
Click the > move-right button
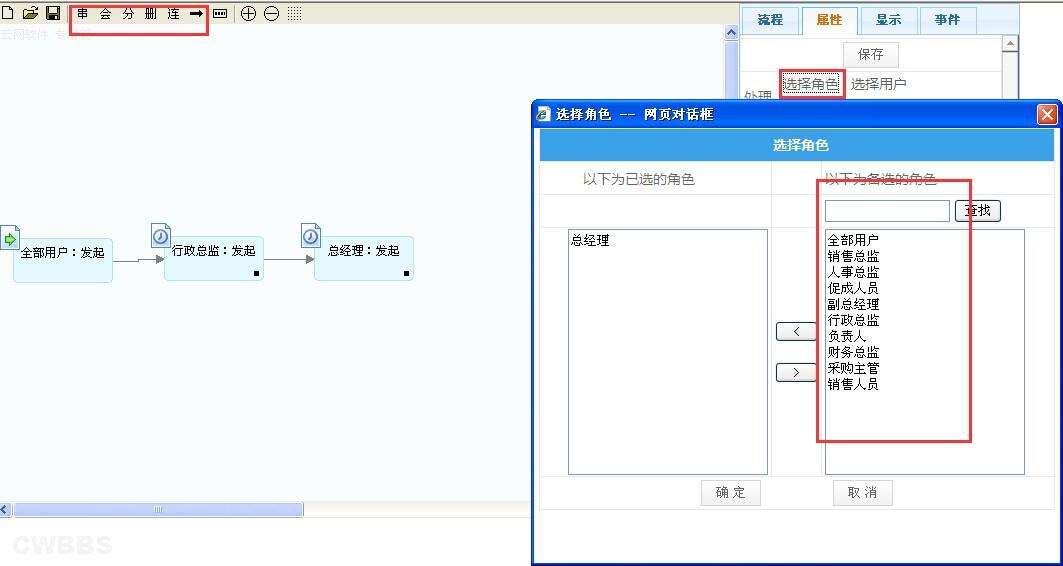coord(796,373)
